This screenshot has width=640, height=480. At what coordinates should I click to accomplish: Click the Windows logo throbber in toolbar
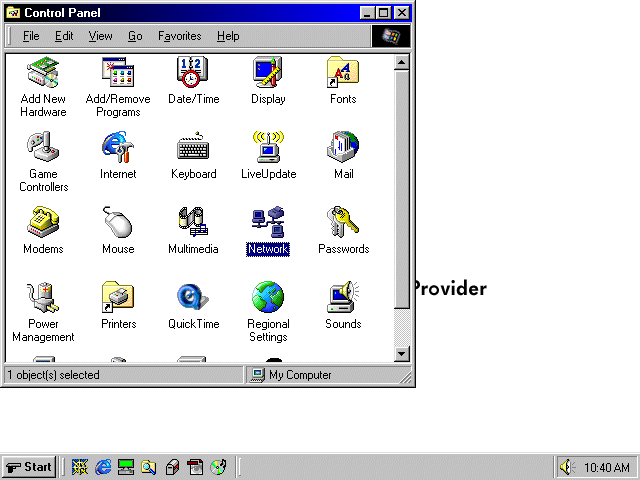coord(391,36)
